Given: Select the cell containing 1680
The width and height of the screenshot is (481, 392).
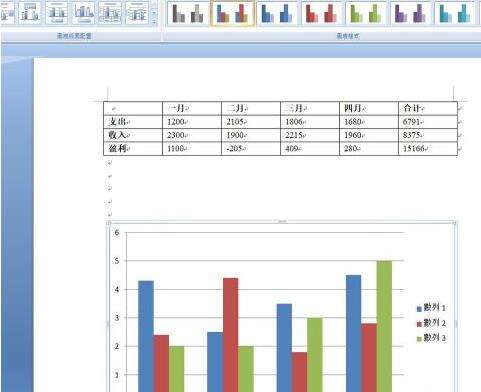Looking at the screenshot, I should (x=369, y=122).
